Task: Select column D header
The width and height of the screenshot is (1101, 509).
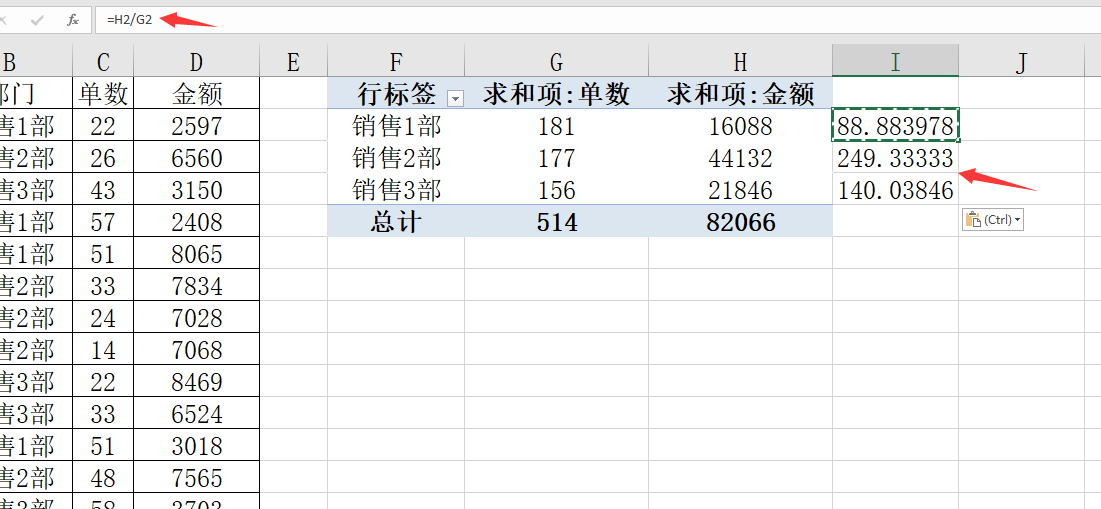Action: pos(197,63)
